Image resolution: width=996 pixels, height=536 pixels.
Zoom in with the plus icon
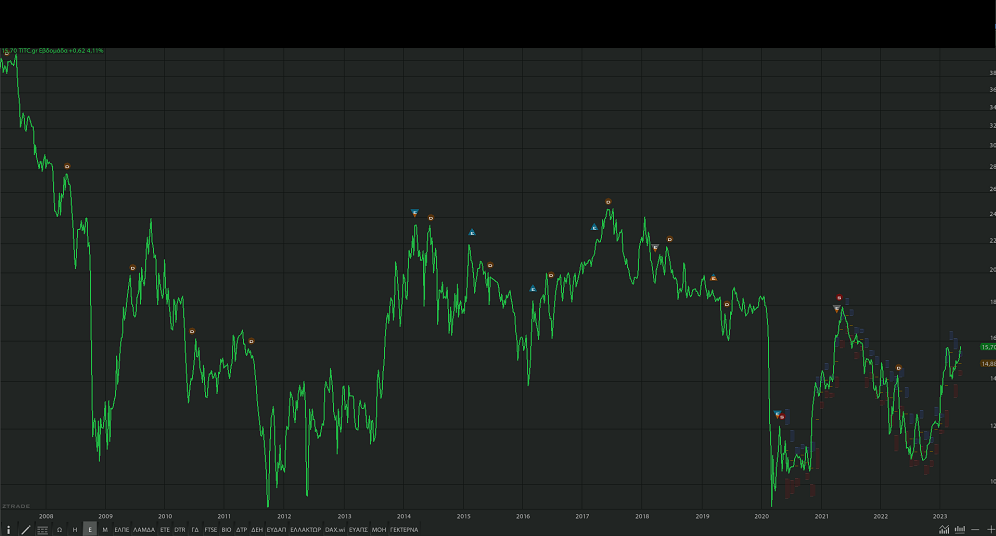[990, 530]
